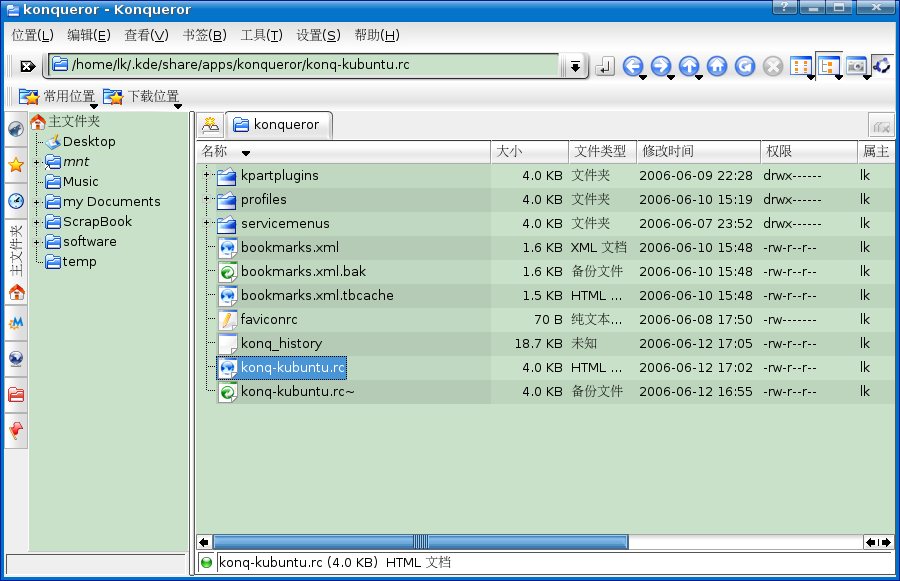
Task: Open the icon view mode dropdown arrow
Action: pos(810,77)
